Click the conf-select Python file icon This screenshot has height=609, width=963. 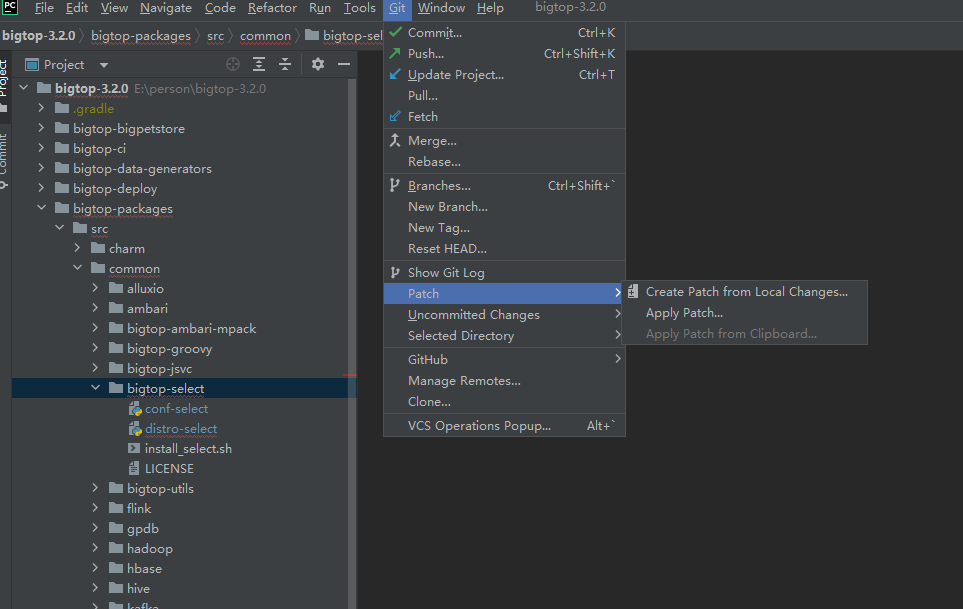coord(135,409)
